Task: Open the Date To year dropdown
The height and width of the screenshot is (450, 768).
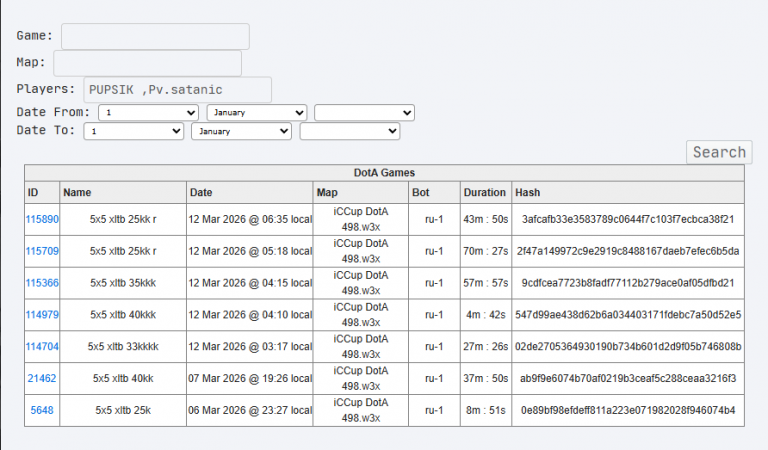Action: click(x=350, y=131)
